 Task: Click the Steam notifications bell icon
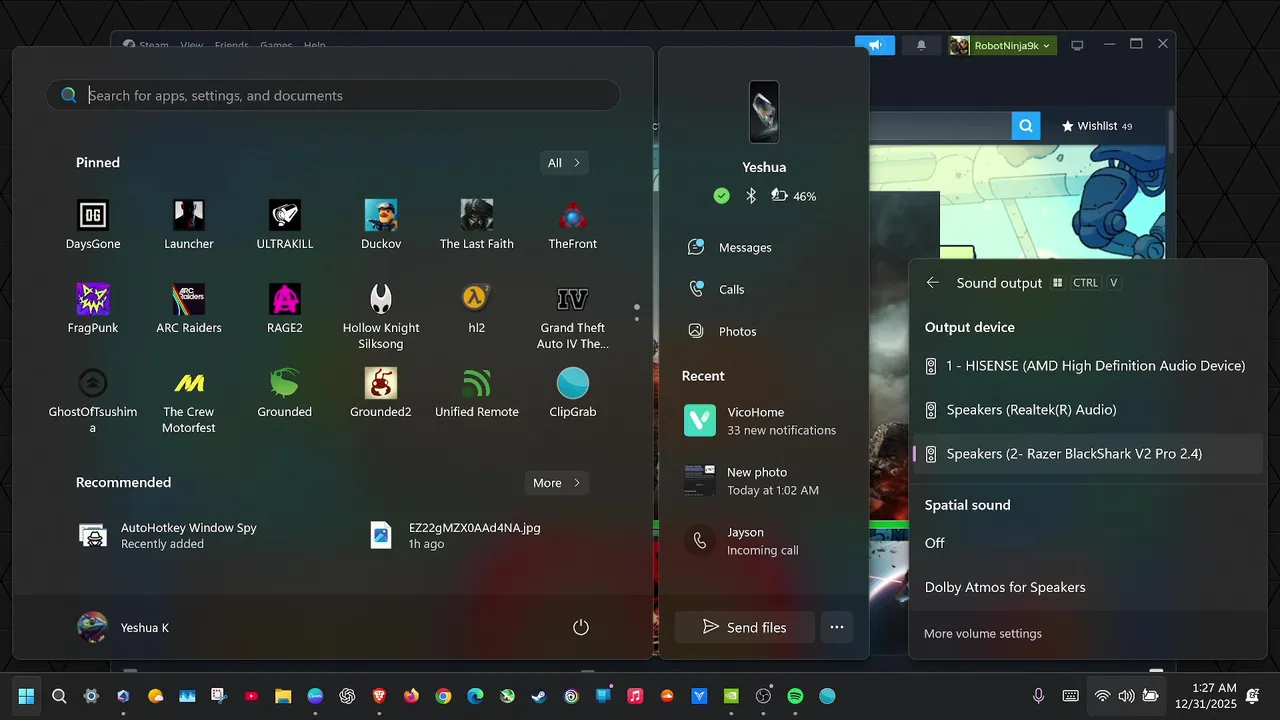921,45
